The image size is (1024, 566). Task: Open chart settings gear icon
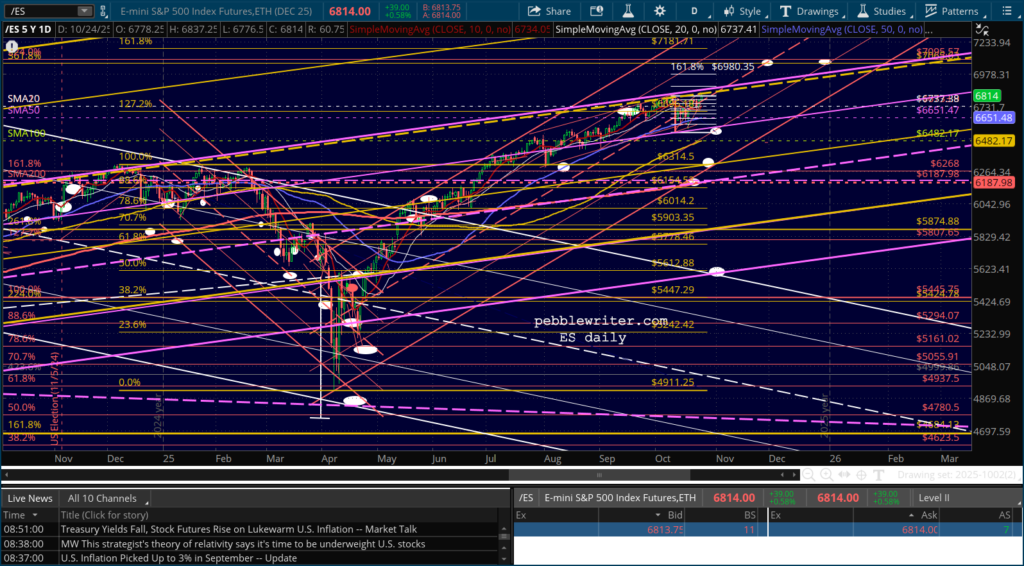point(660,11)
